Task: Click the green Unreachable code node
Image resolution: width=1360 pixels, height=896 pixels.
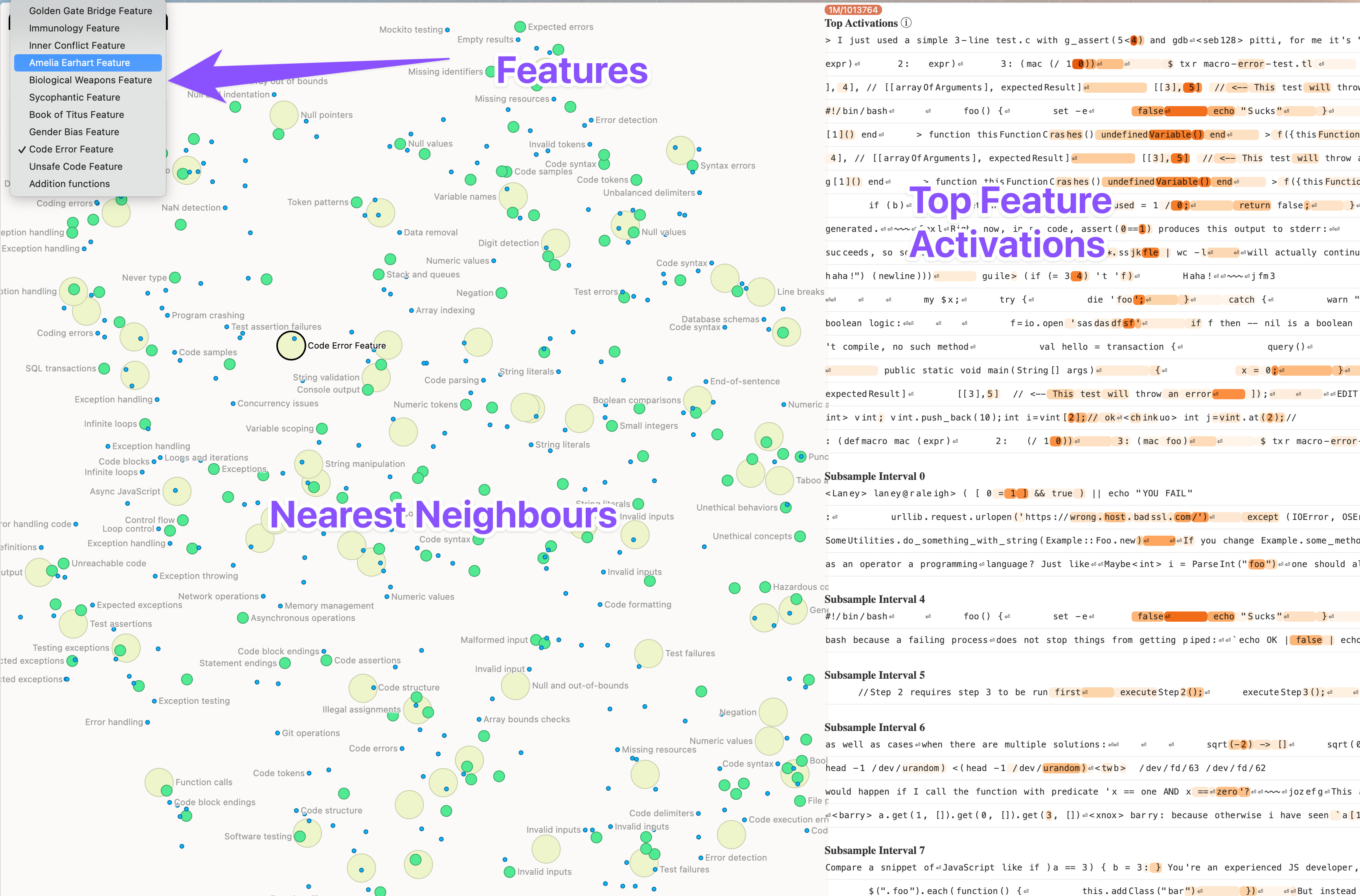Action: [x=63, y=564]
